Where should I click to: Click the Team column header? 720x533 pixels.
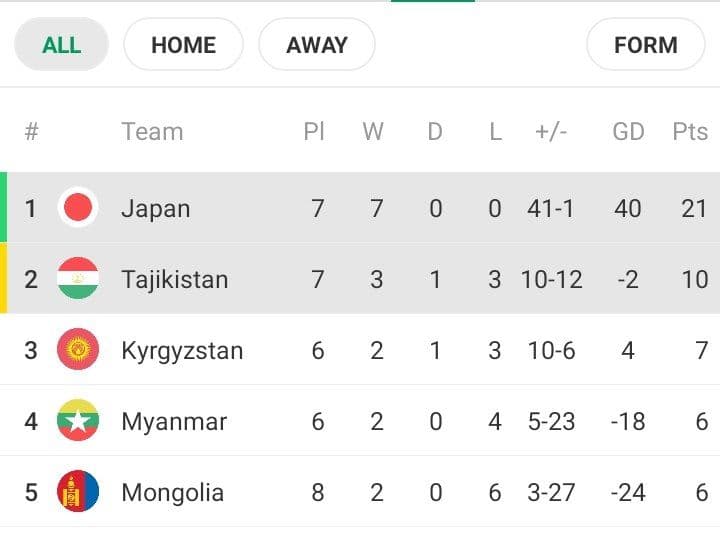point(152,132)
